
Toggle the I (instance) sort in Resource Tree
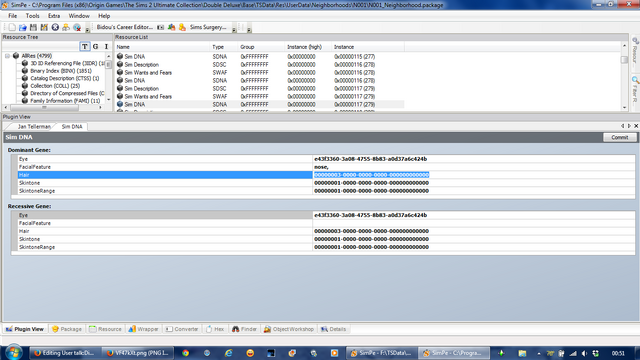pos(106,47)
